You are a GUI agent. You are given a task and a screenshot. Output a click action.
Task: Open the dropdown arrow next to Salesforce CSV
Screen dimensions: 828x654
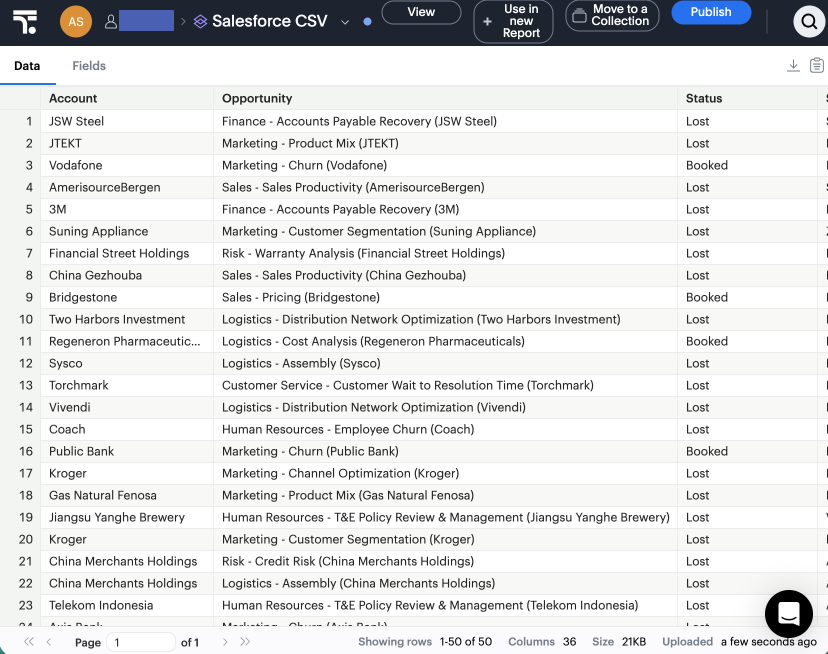344,20
